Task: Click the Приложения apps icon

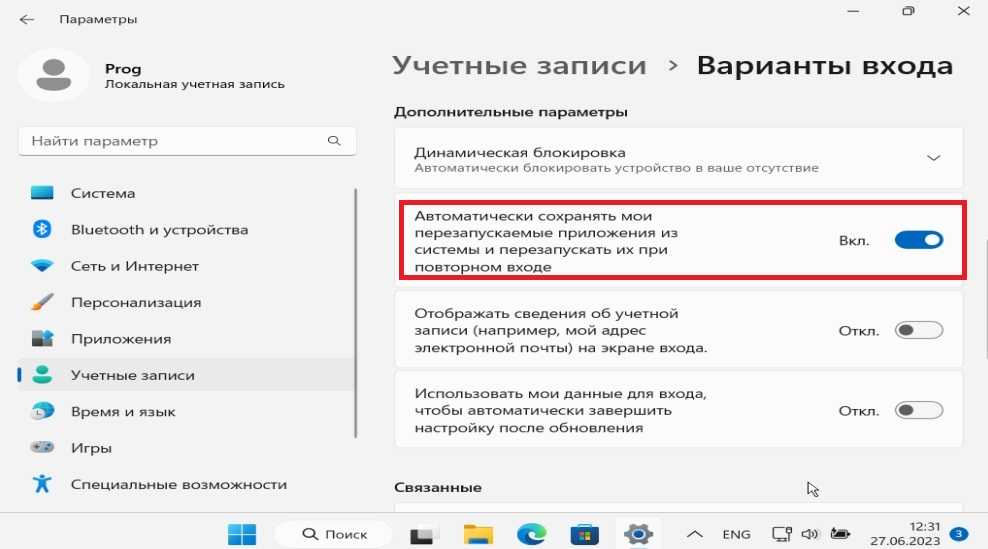Action: [42, 338]
